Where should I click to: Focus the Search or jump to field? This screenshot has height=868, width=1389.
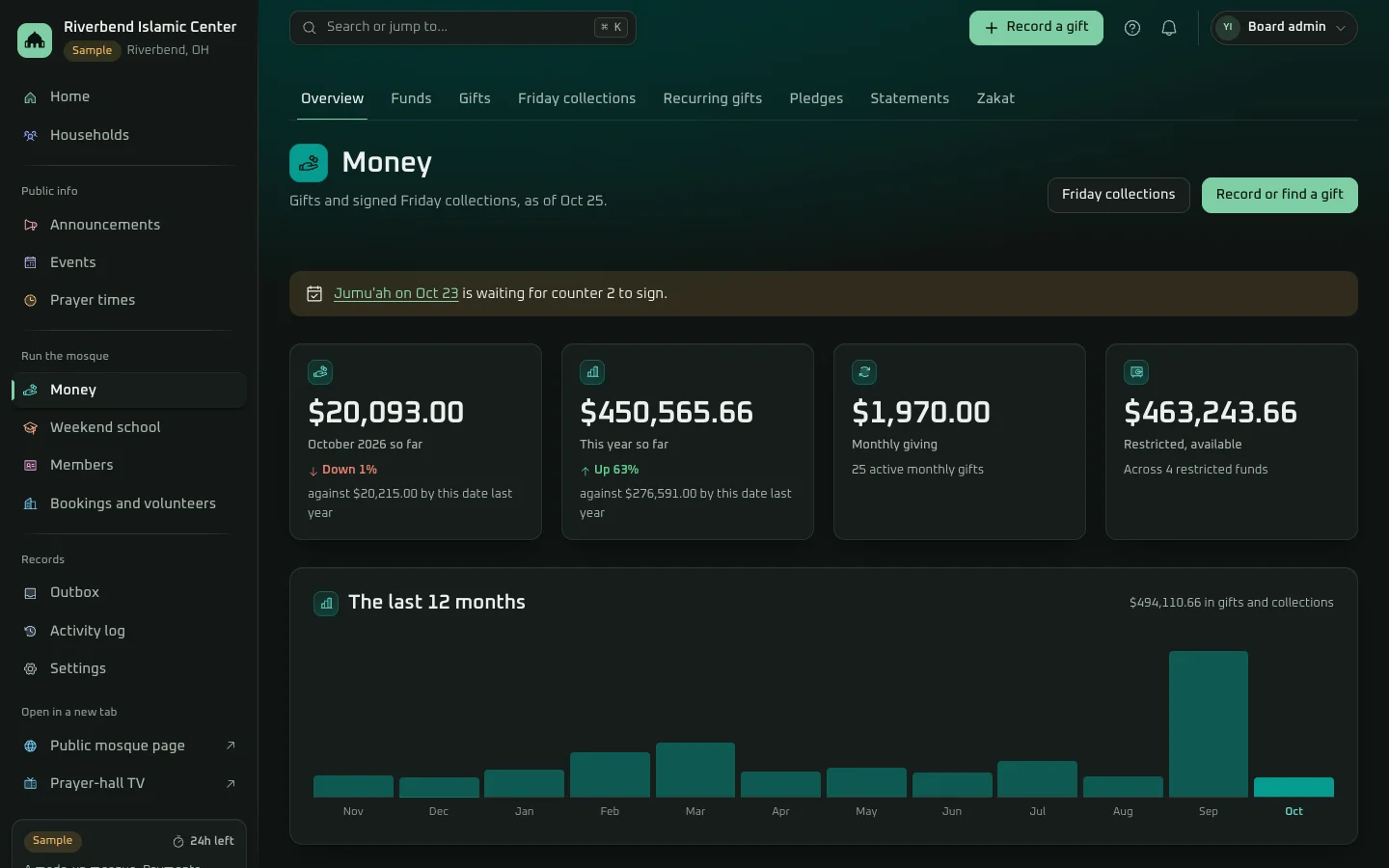tap(463, 28)
